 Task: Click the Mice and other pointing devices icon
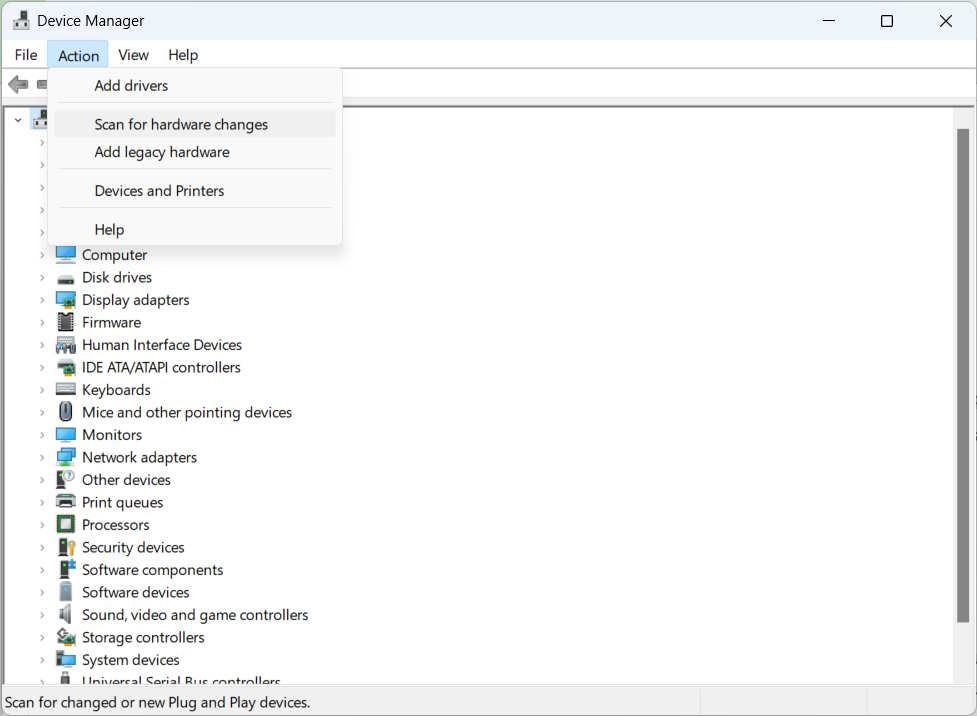(x=65, y=412)
